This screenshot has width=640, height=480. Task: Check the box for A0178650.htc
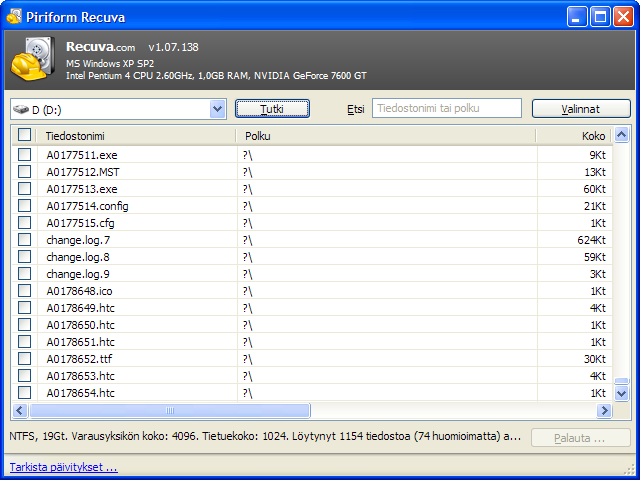pos(24,324)
